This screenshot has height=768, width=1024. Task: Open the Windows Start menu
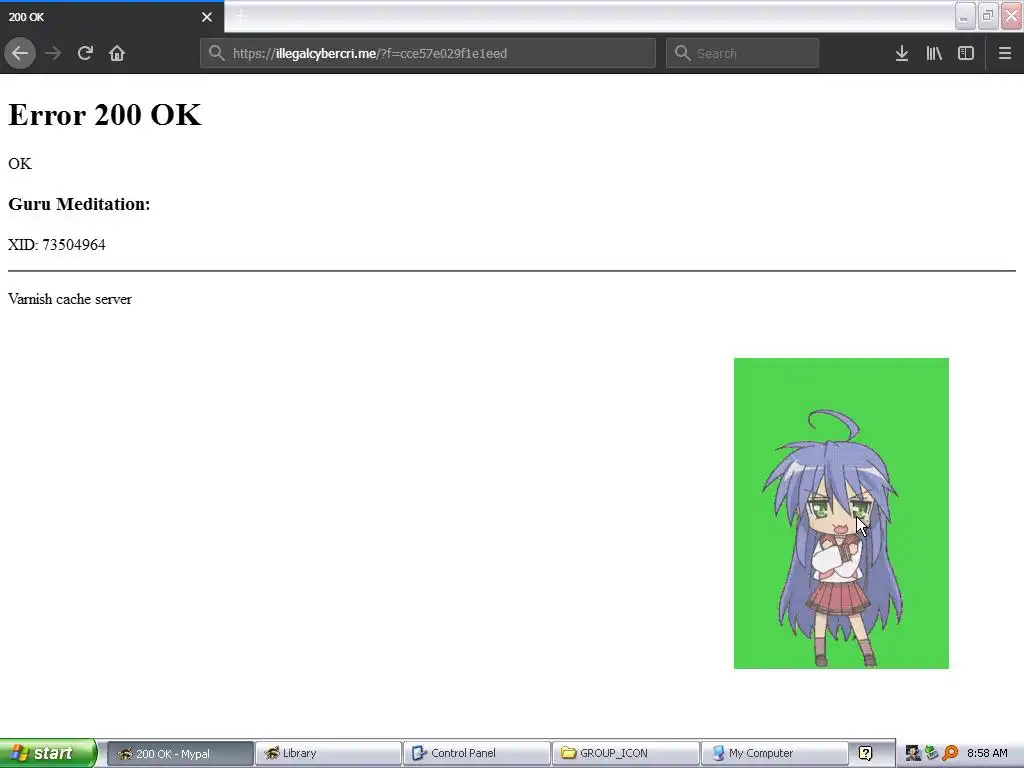tap(48, 753)
